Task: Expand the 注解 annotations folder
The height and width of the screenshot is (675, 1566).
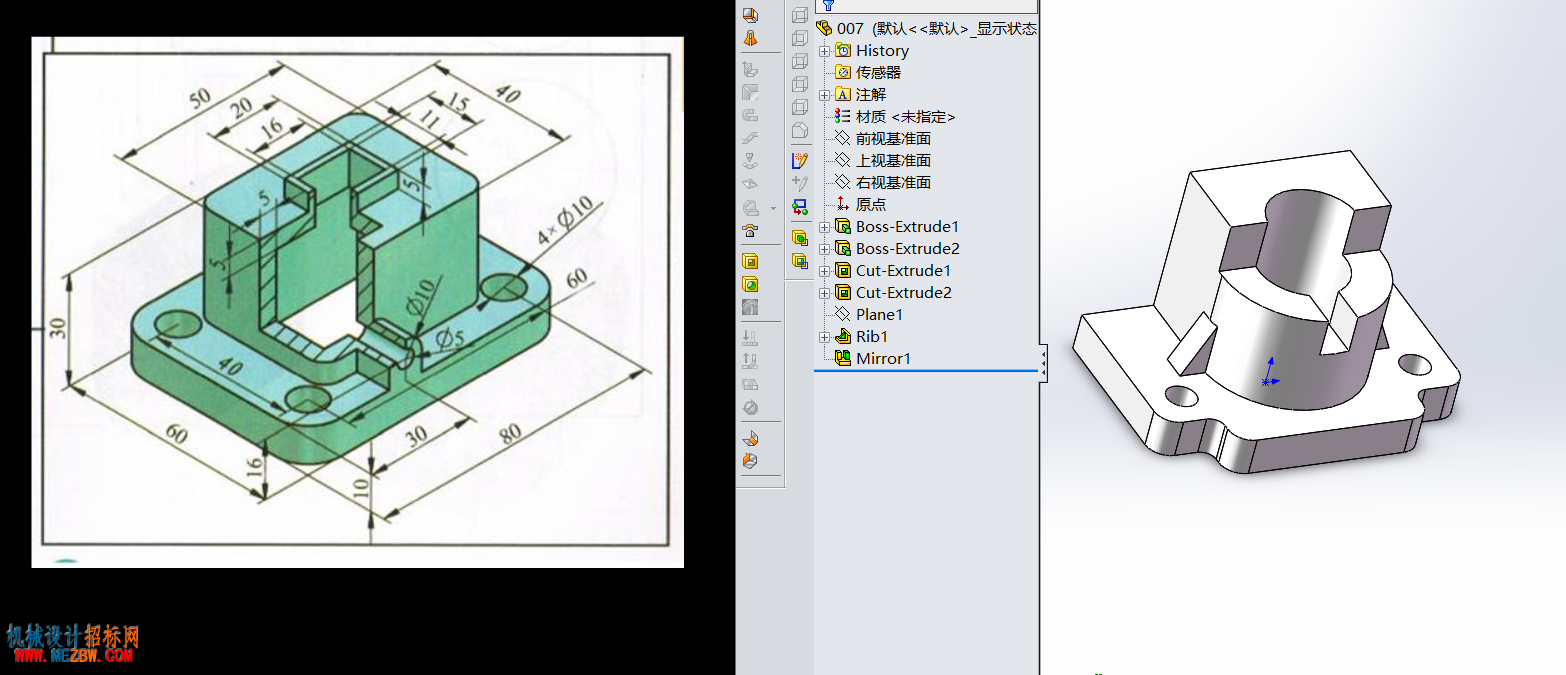Action: point(824,95)
